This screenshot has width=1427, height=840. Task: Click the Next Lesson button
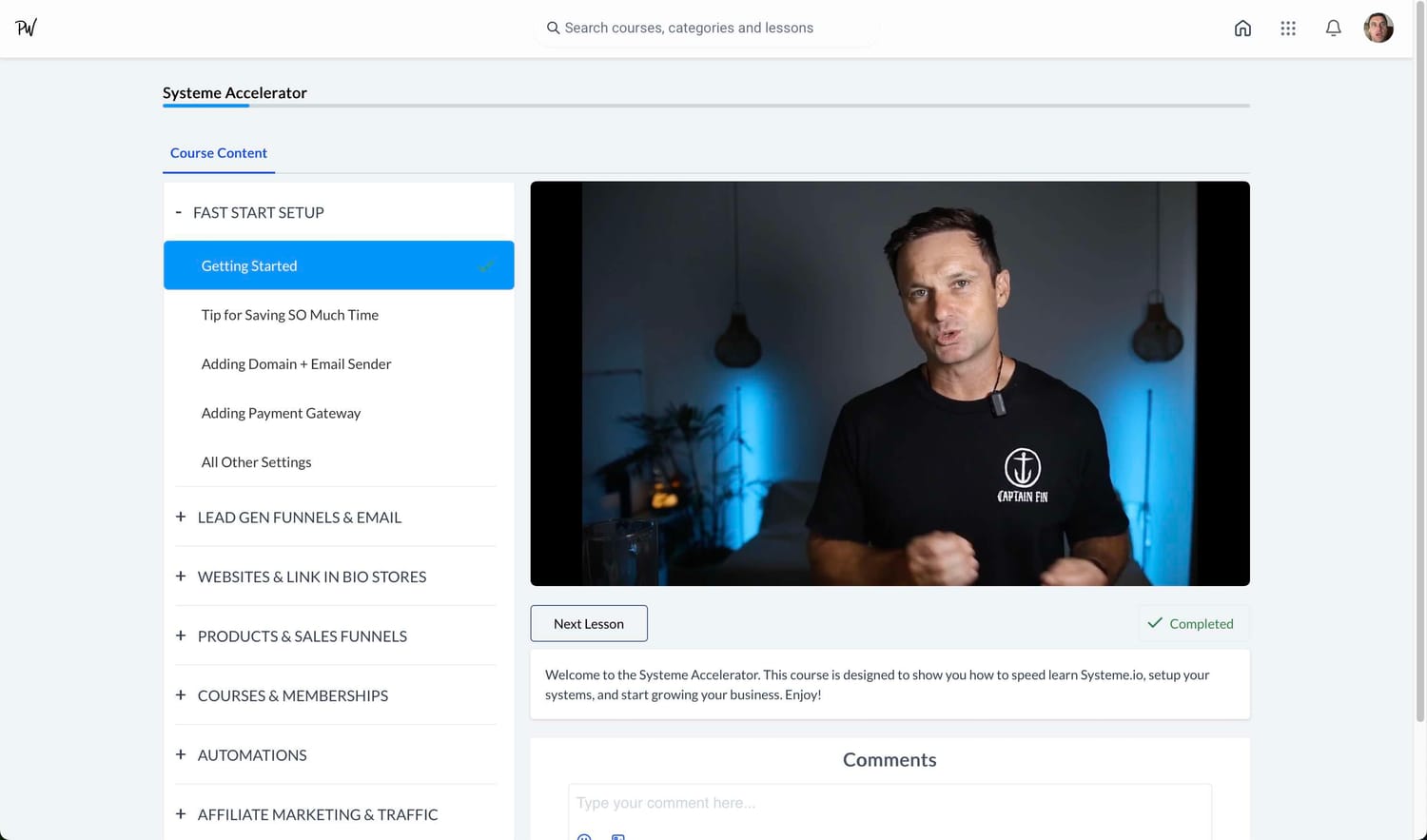[x=589, y=623]
